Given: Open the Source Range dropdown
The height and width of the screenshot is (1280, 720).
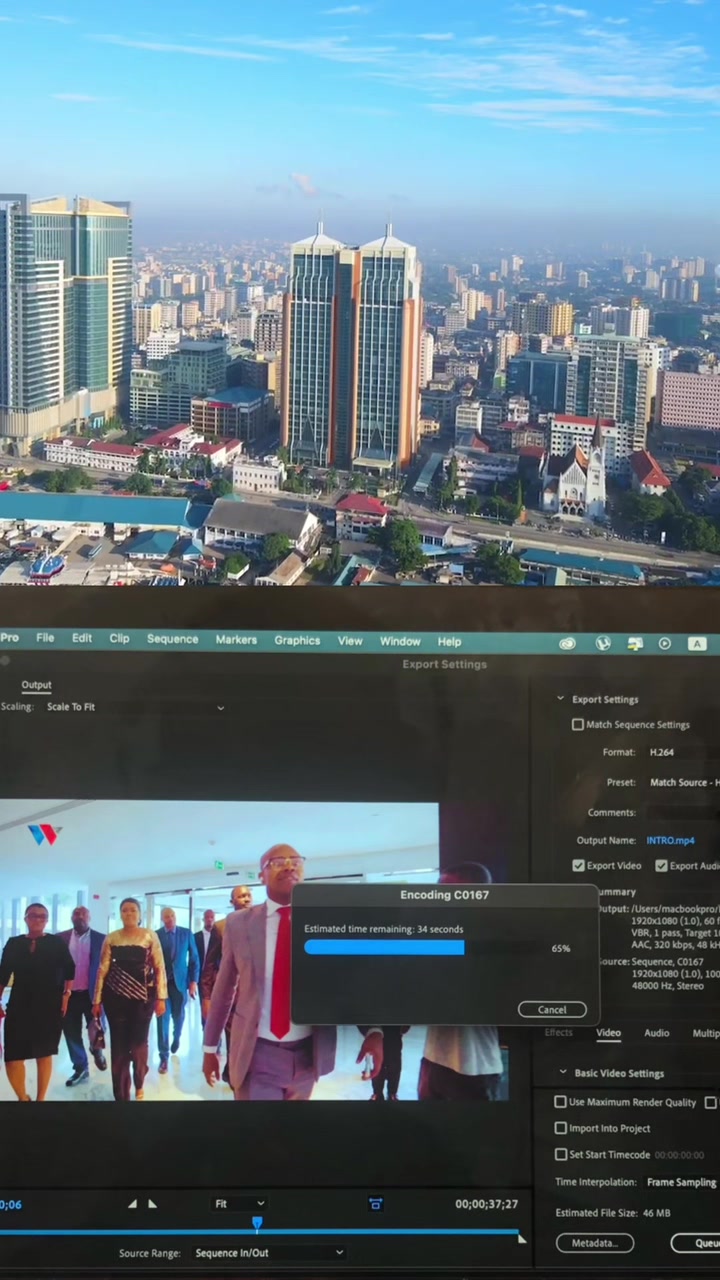Looking at the screenshot, I should (268, 1252).
